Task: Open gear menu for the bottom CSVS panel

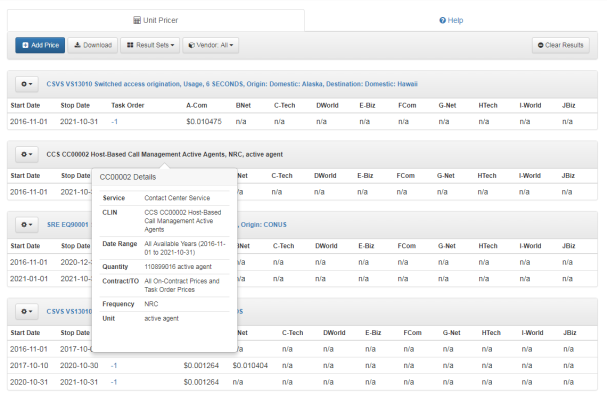Action: point(26,312)
